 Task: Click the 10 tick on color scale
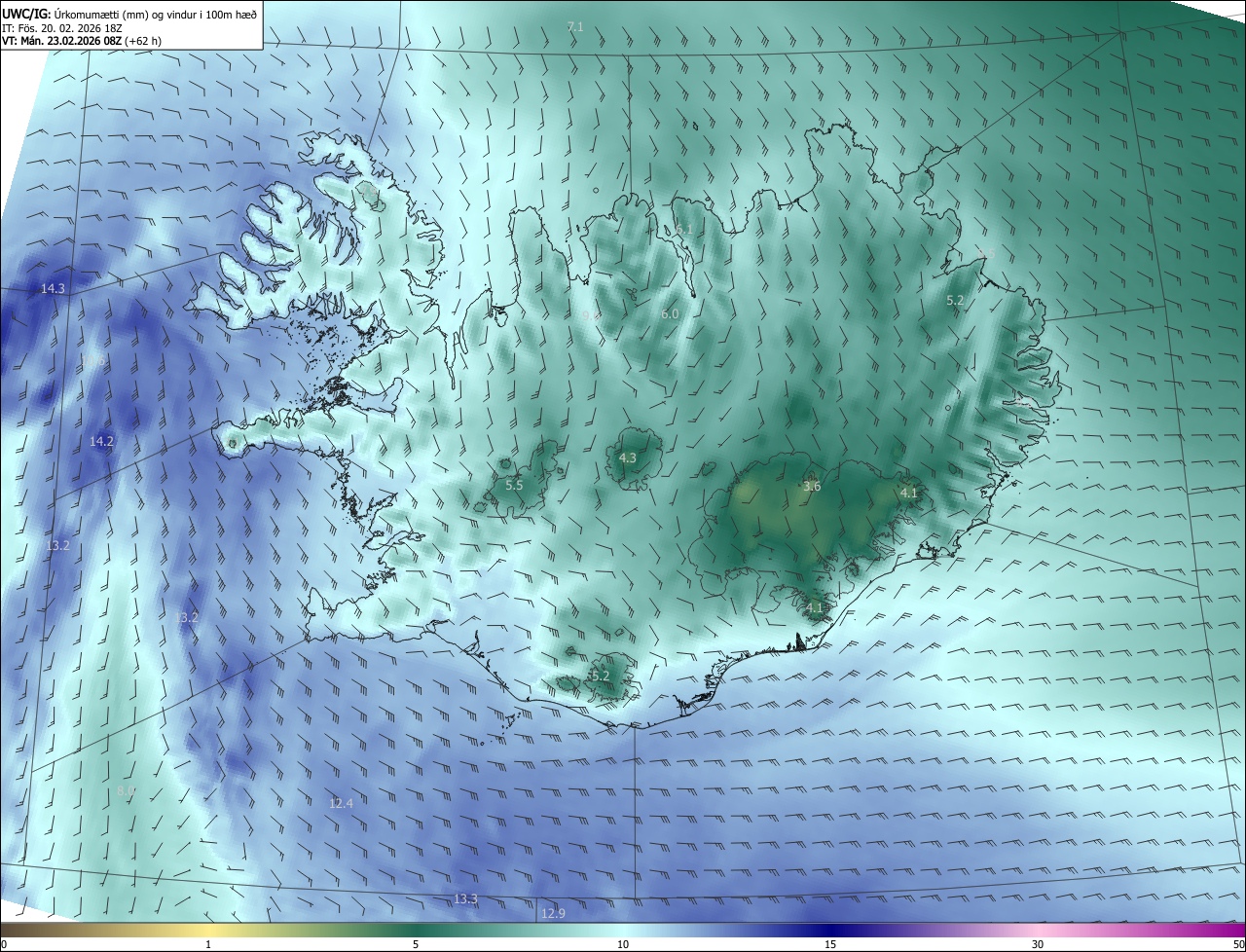click(x=623, y=944)
